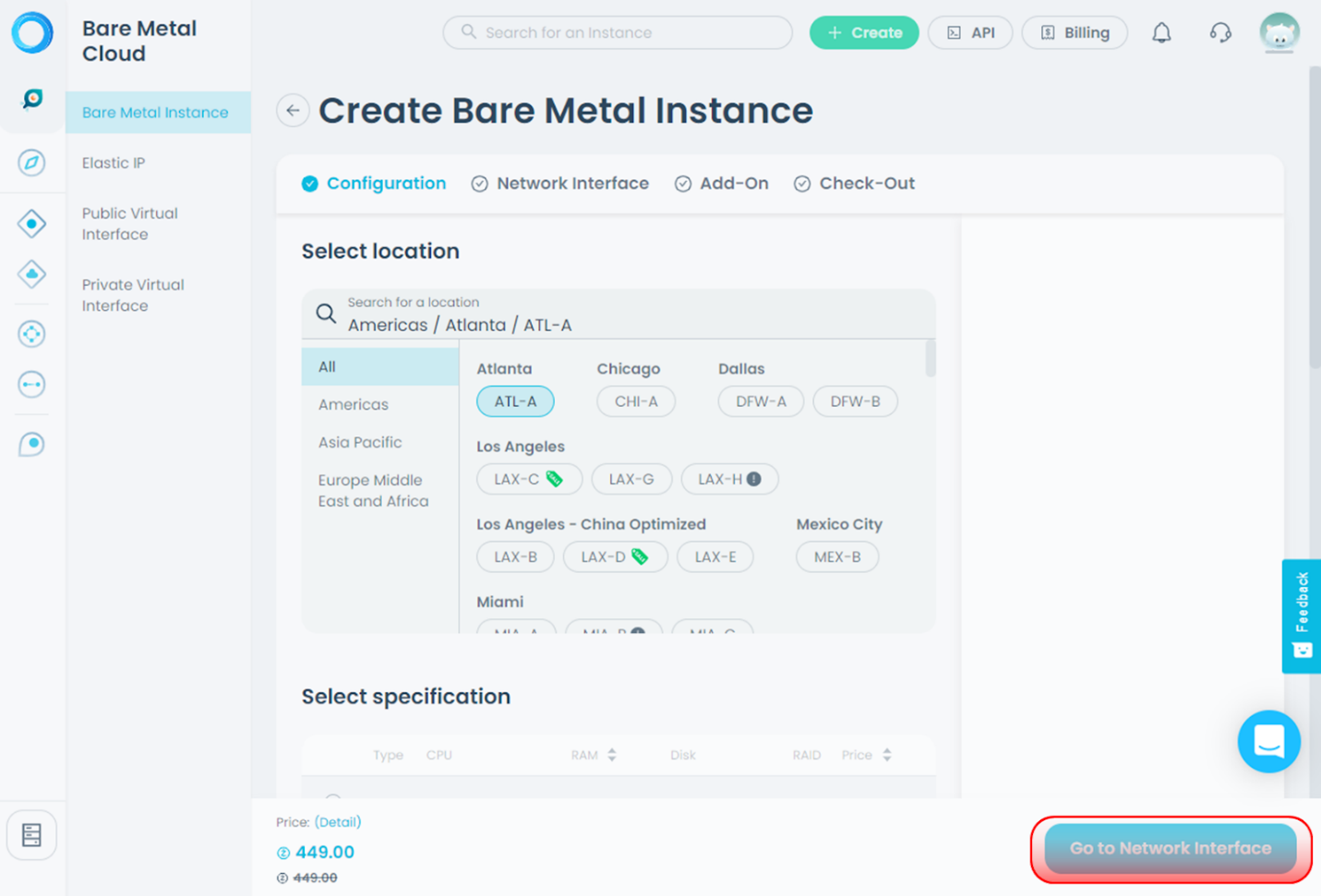Select the circular target sidebar icon
This screenshot has height=896, width=1321.
click(31, 333)
